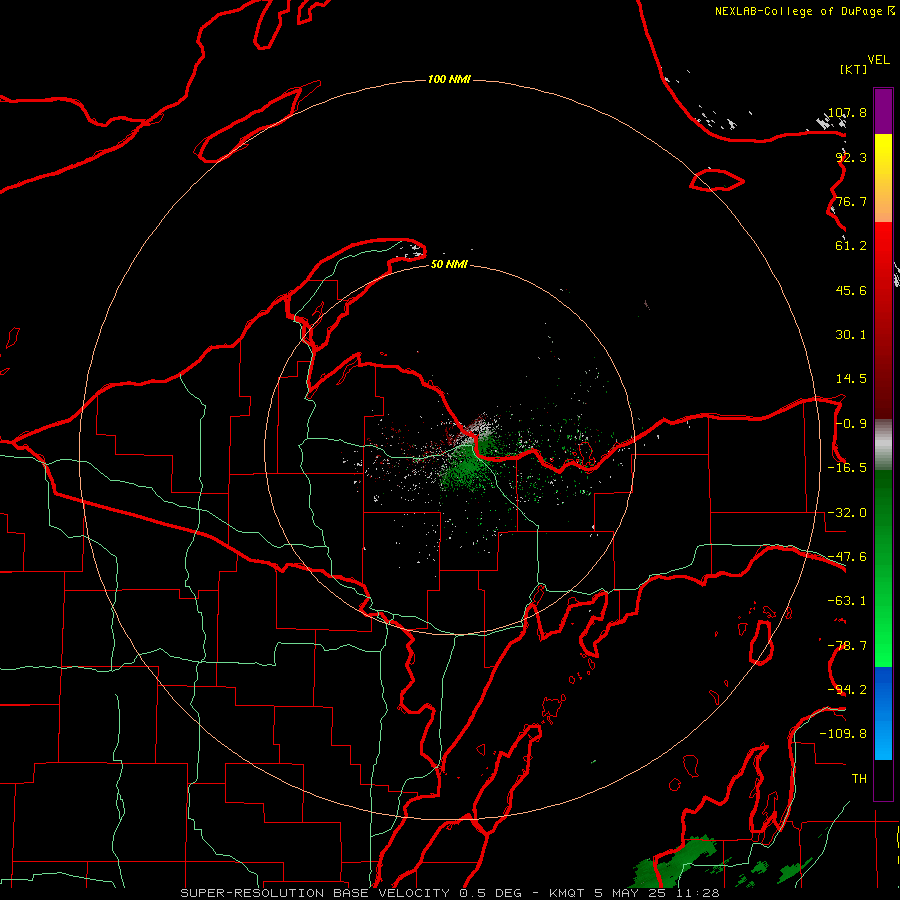This screenshot has height=900, width=900.
Task: Click the '5 MAY 25 11:28' timestamp
Action: (657, 893)
